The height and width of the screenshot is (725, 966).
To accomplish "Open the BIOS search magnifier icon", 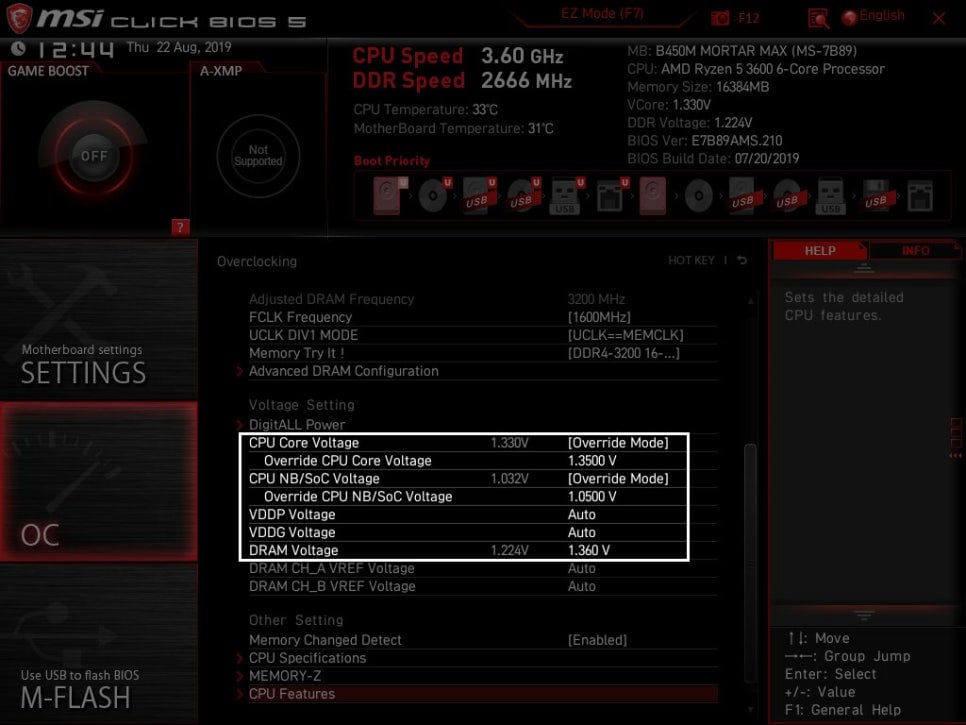I will (818, 18).
